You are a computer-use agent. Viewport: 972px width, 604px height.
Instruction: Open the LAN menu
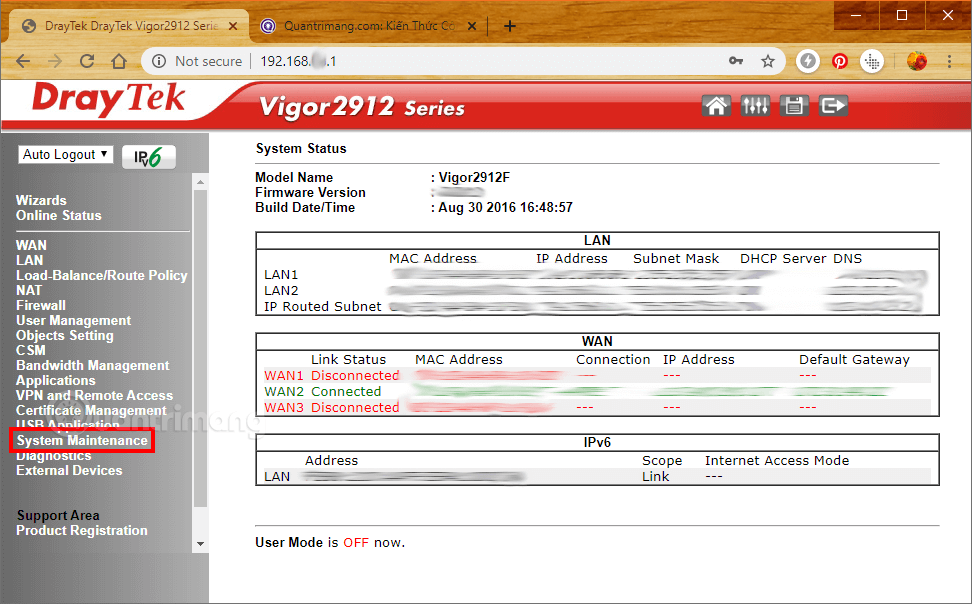tap(29, 260)
